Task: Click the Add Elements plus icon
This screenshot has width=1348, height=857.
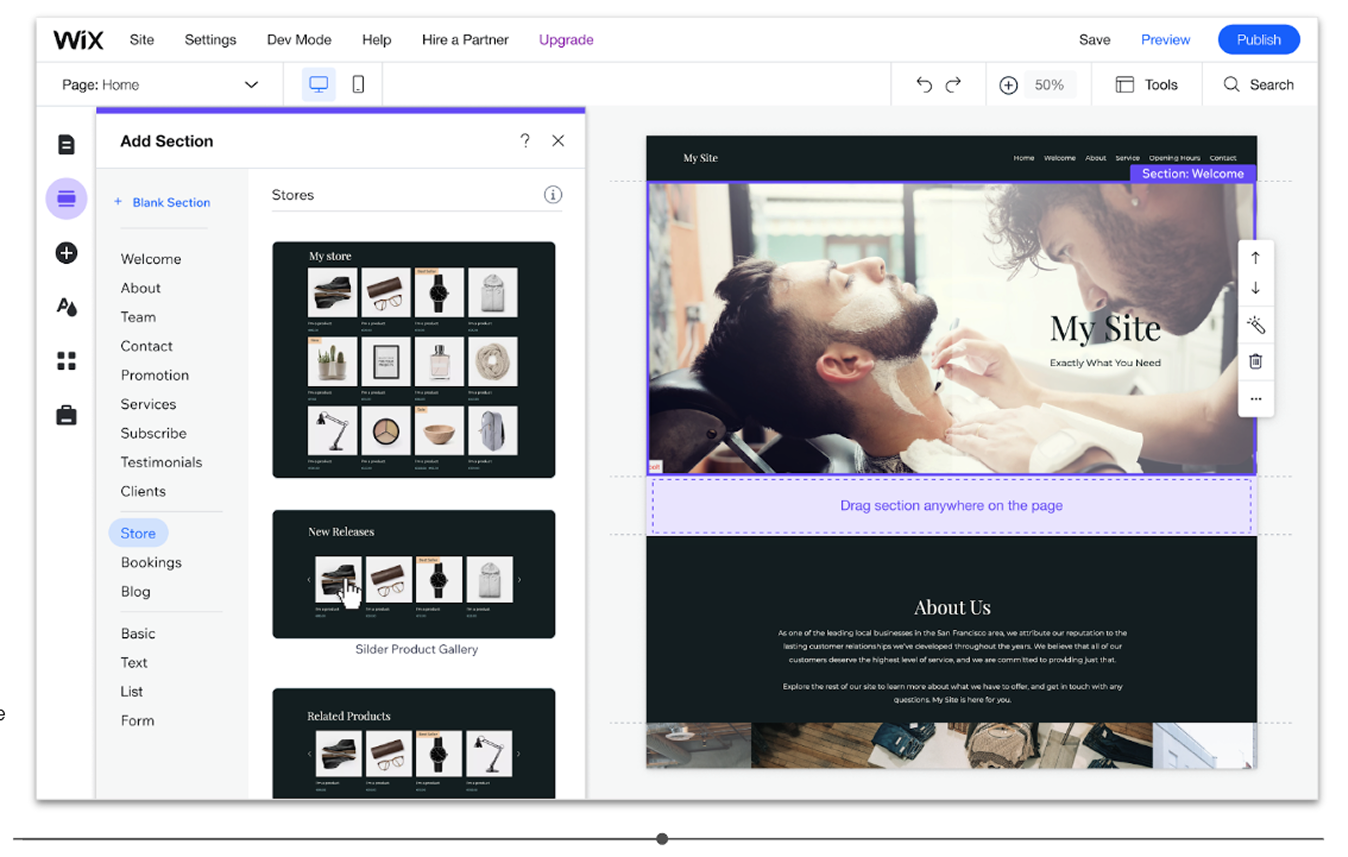Action: 66,253
